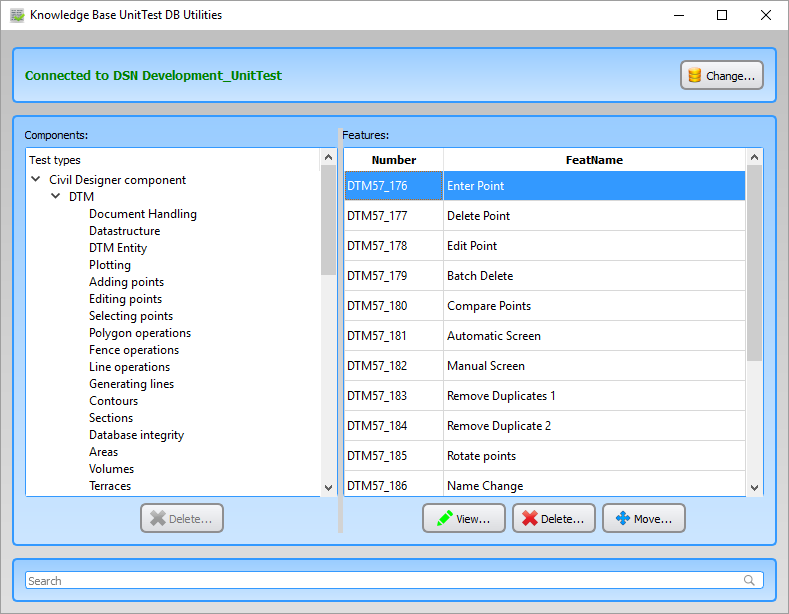Select the Batch Delete feature
The width and height of the screenshot is (789, 614).
click(x=544, y=276)
